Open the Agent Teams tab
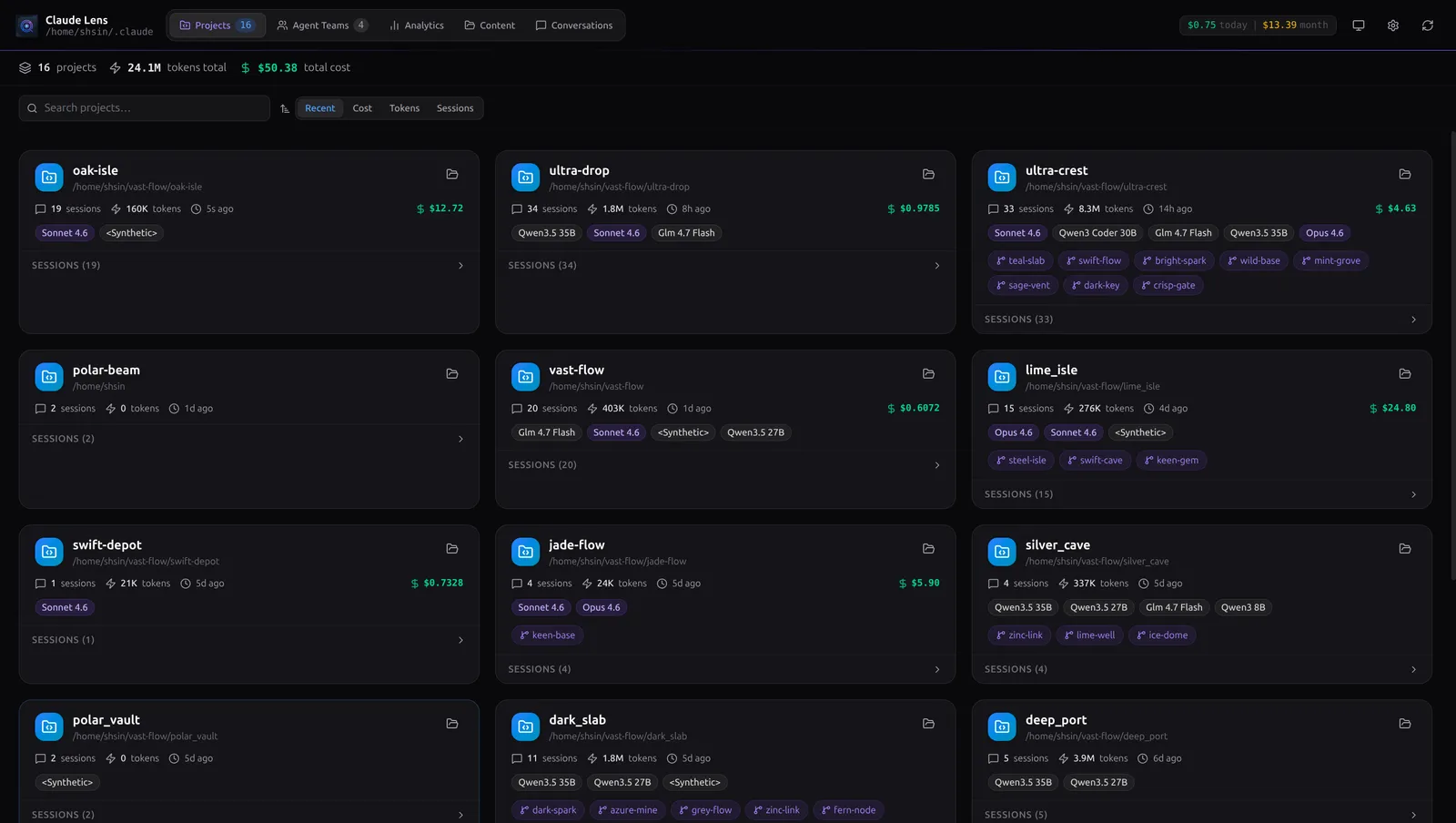Viewport: 1456px width, 823px height. click(321, 25)
